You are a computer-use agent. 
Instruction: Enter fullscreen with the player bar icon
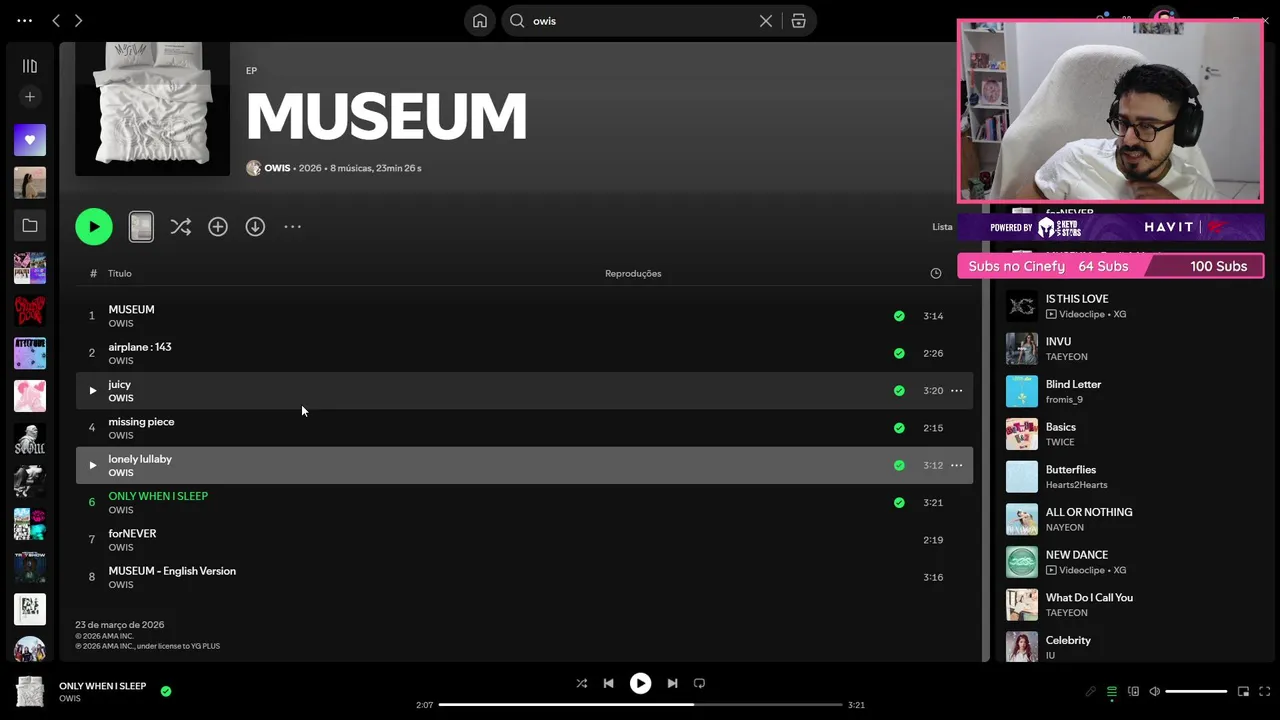[x=1264, y=692]
